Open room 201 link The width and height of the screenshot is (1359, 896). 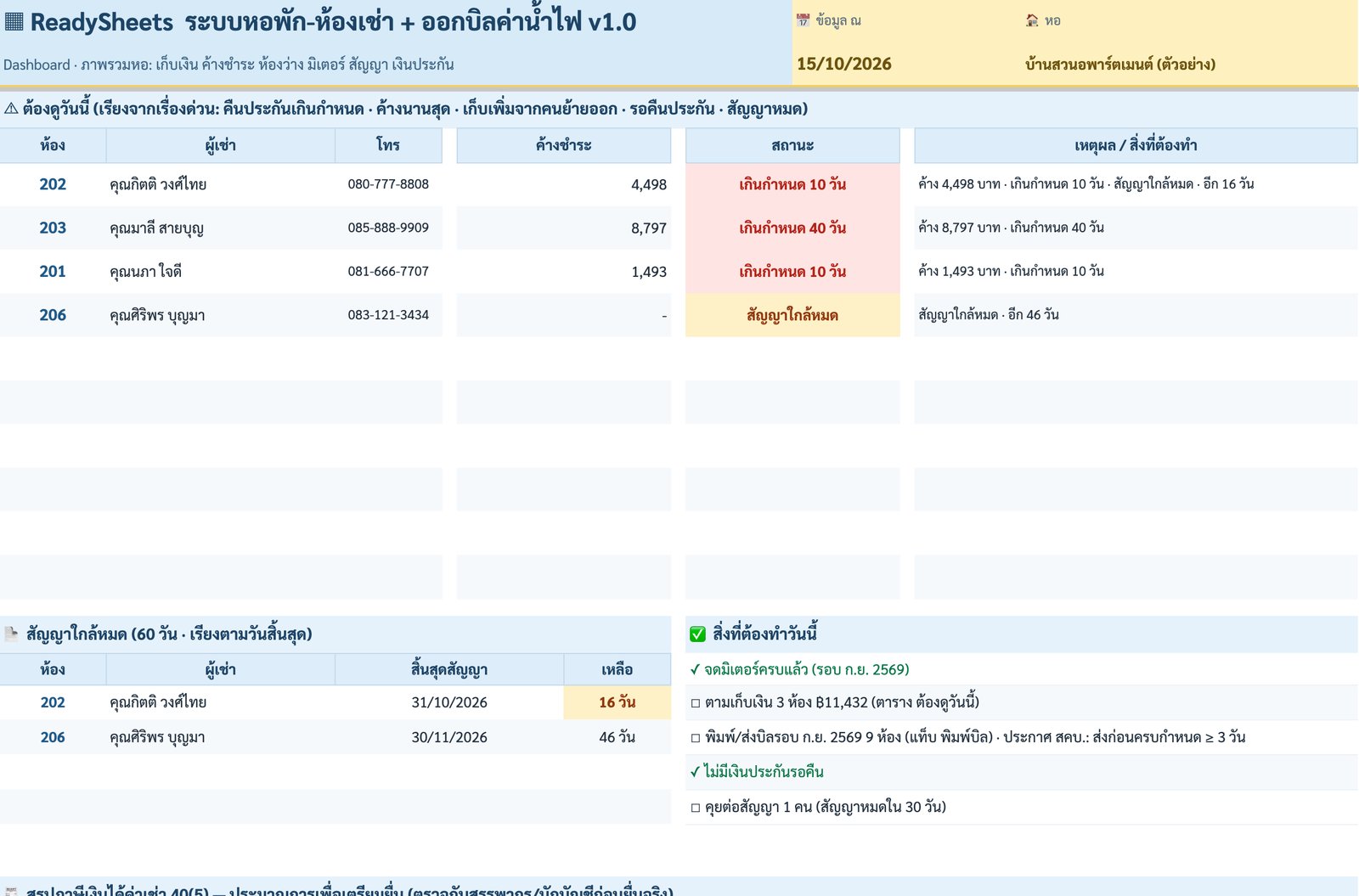[53, 272]
